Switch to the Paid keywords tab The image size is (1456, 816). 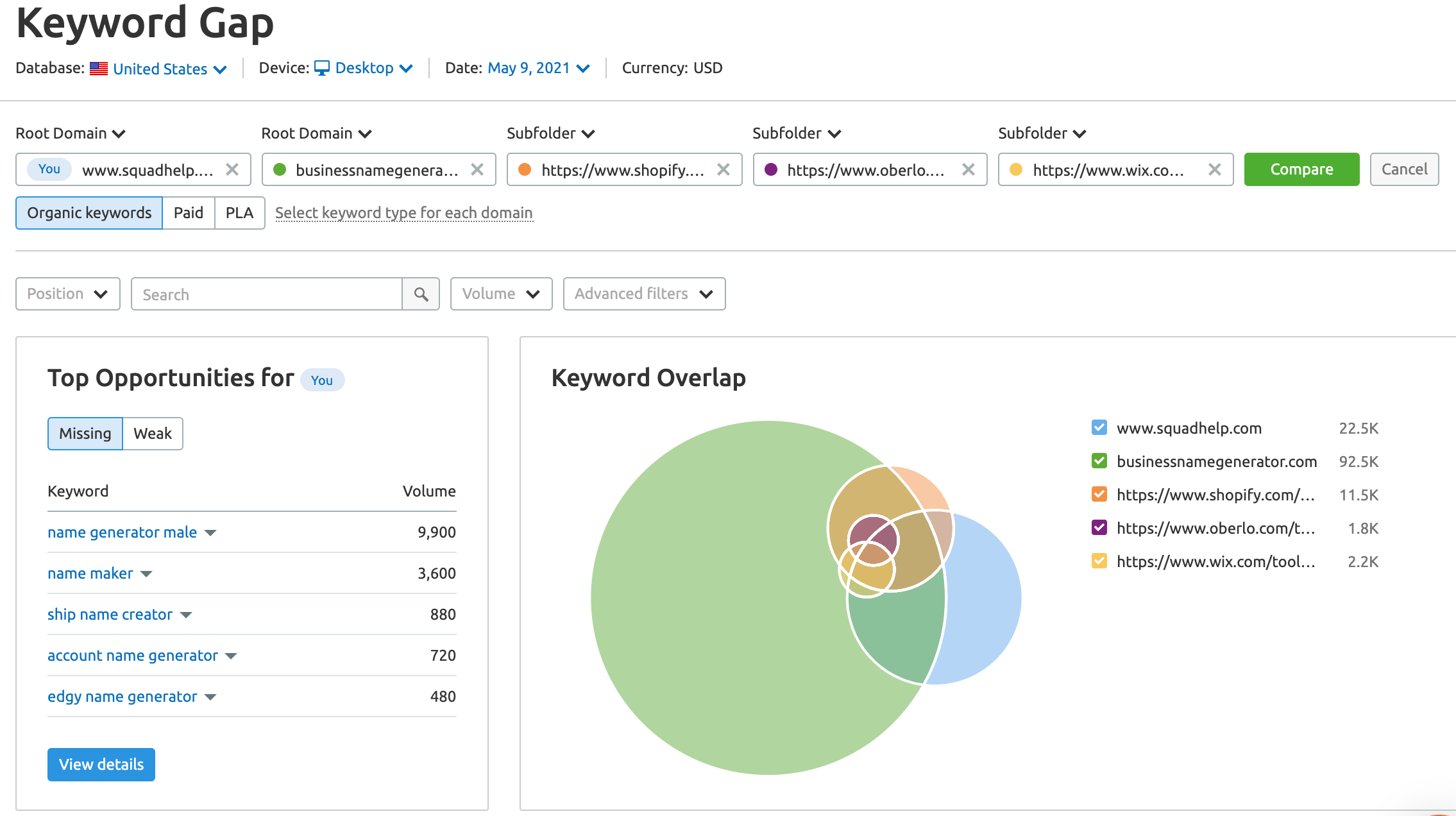click(x=189, y=213)
